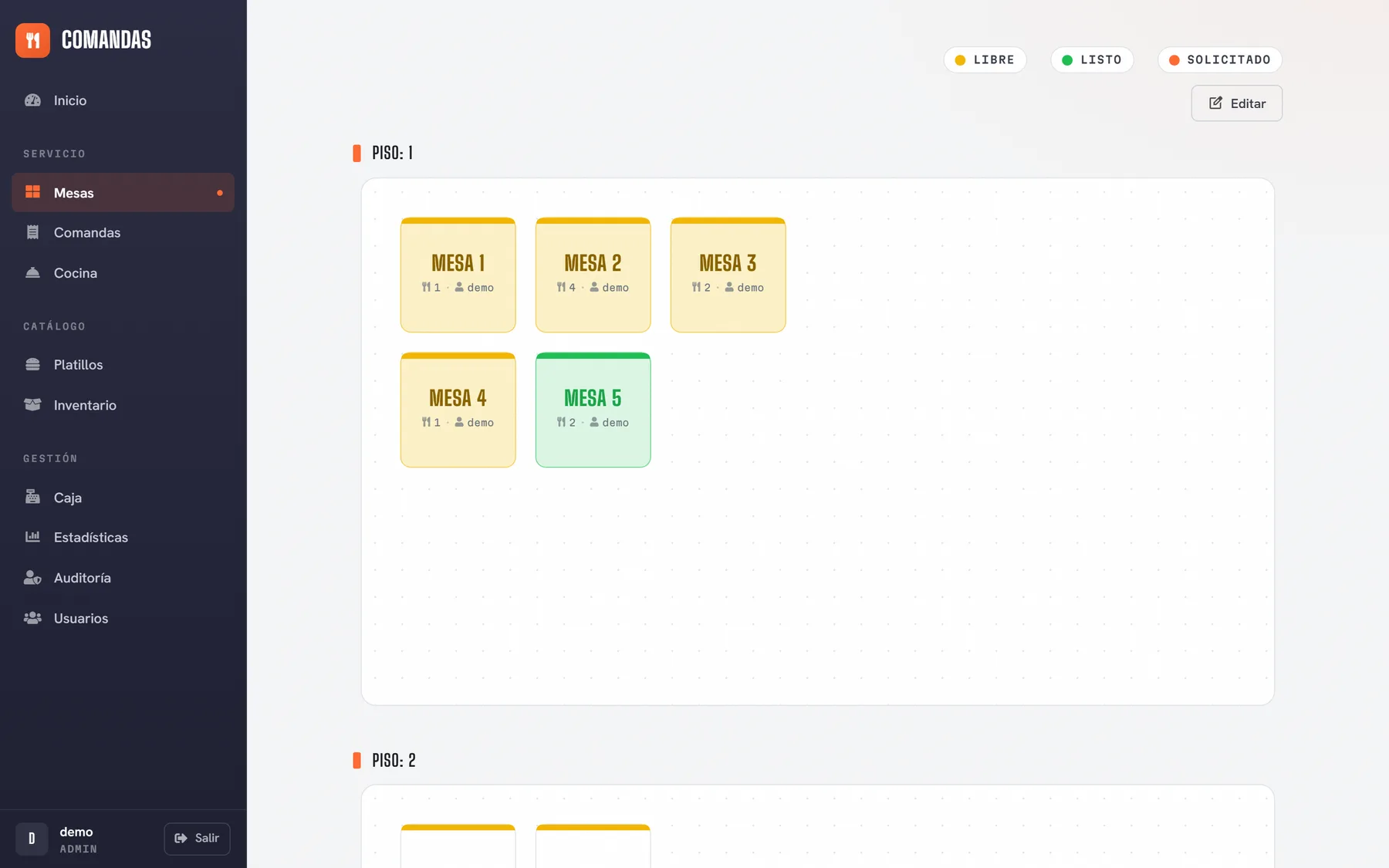This screenshot has width=1389, height=868.
Task: Open Cocina using its serving bell icon
Action: coord(32,273)
